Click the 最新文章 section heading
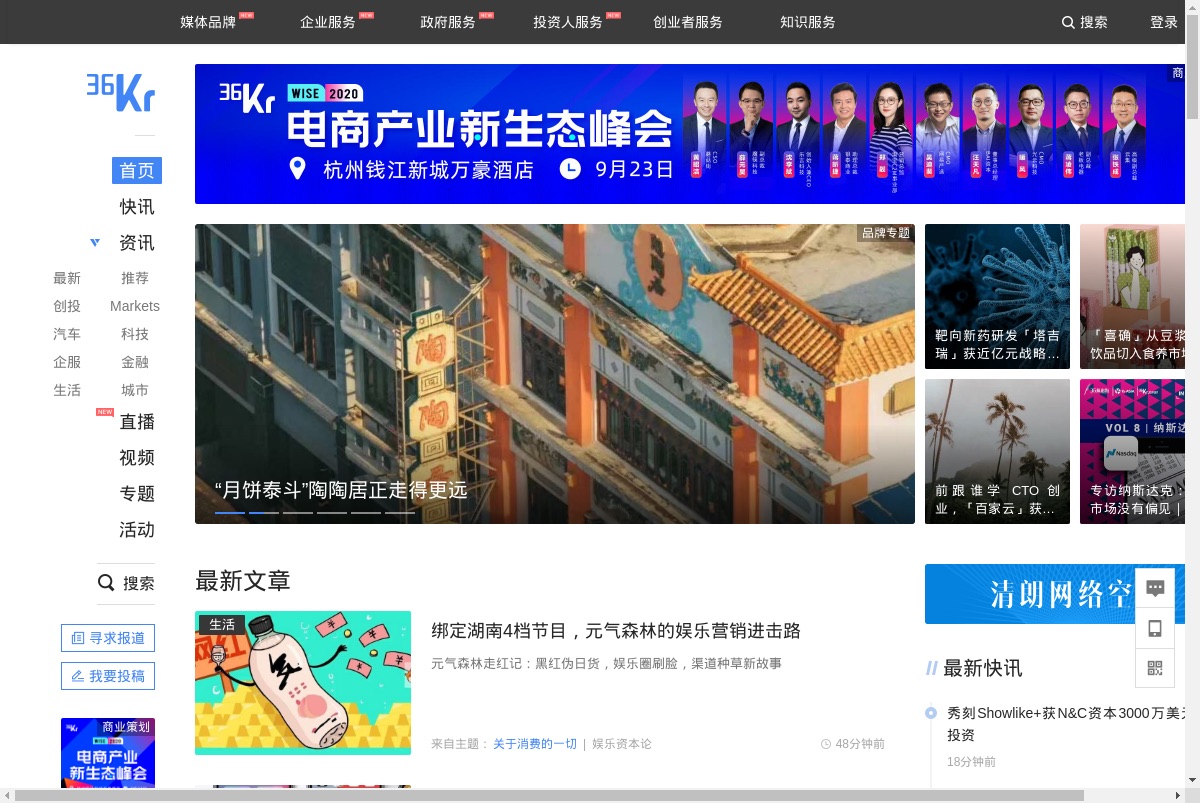The height and width of the screenshot is (803, 1200). pos(243,581)
